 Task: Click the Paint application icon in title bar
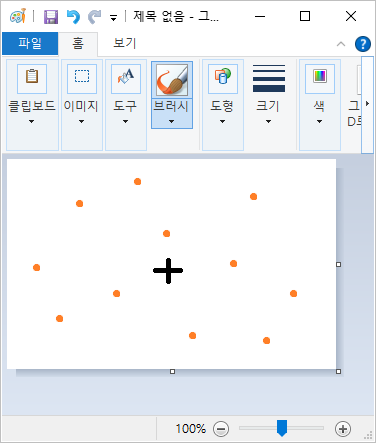(17, 16)
